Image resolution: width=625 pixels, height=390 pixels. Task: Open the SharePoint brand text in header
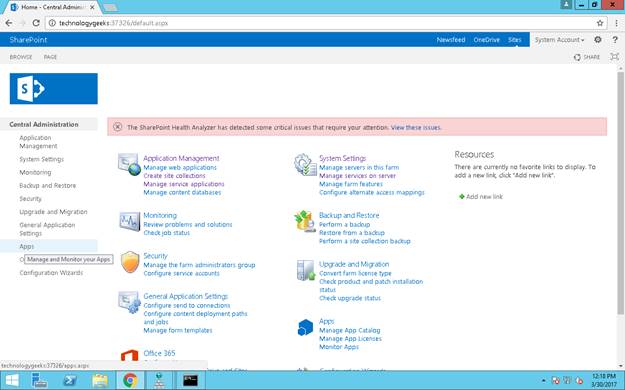tap(28, 40)
